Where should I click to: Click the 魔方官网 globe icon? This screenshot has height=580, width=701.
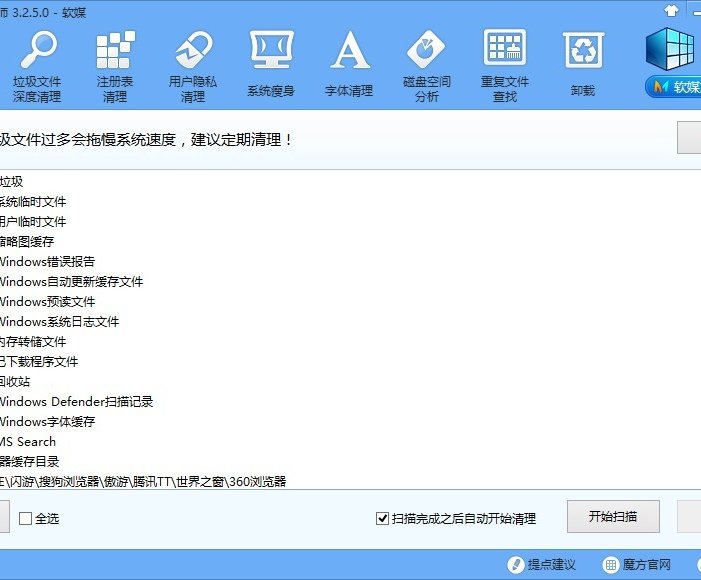click(611, 565)
